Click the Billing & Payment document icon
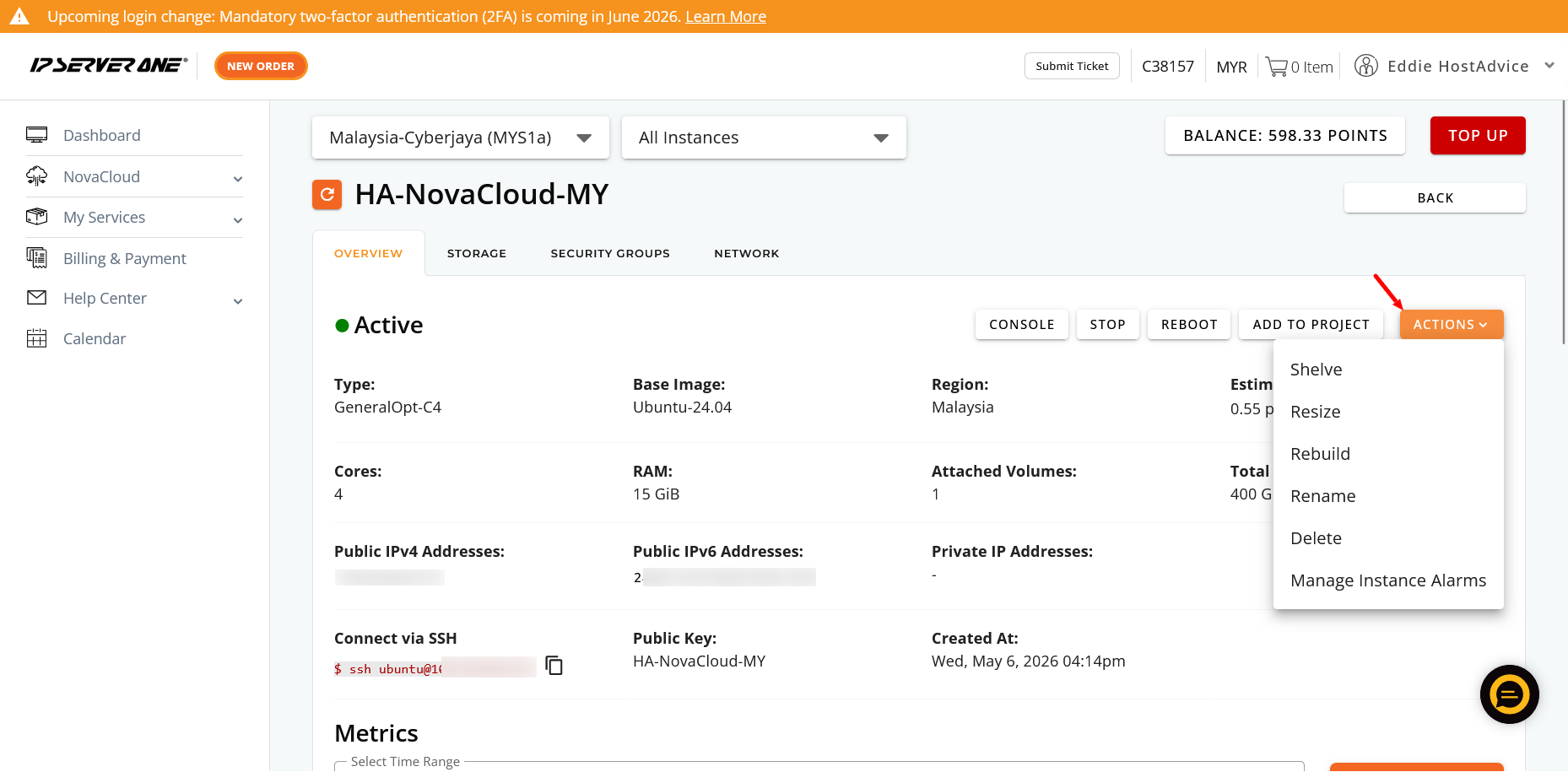 pyautogui.click(x=37, y=258)
